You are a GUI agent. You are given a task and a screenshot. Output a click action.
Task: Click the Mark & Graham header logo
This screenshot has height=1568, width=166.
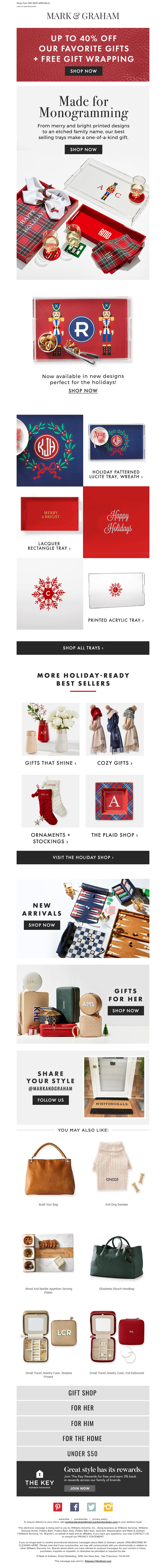click(83, 16)
